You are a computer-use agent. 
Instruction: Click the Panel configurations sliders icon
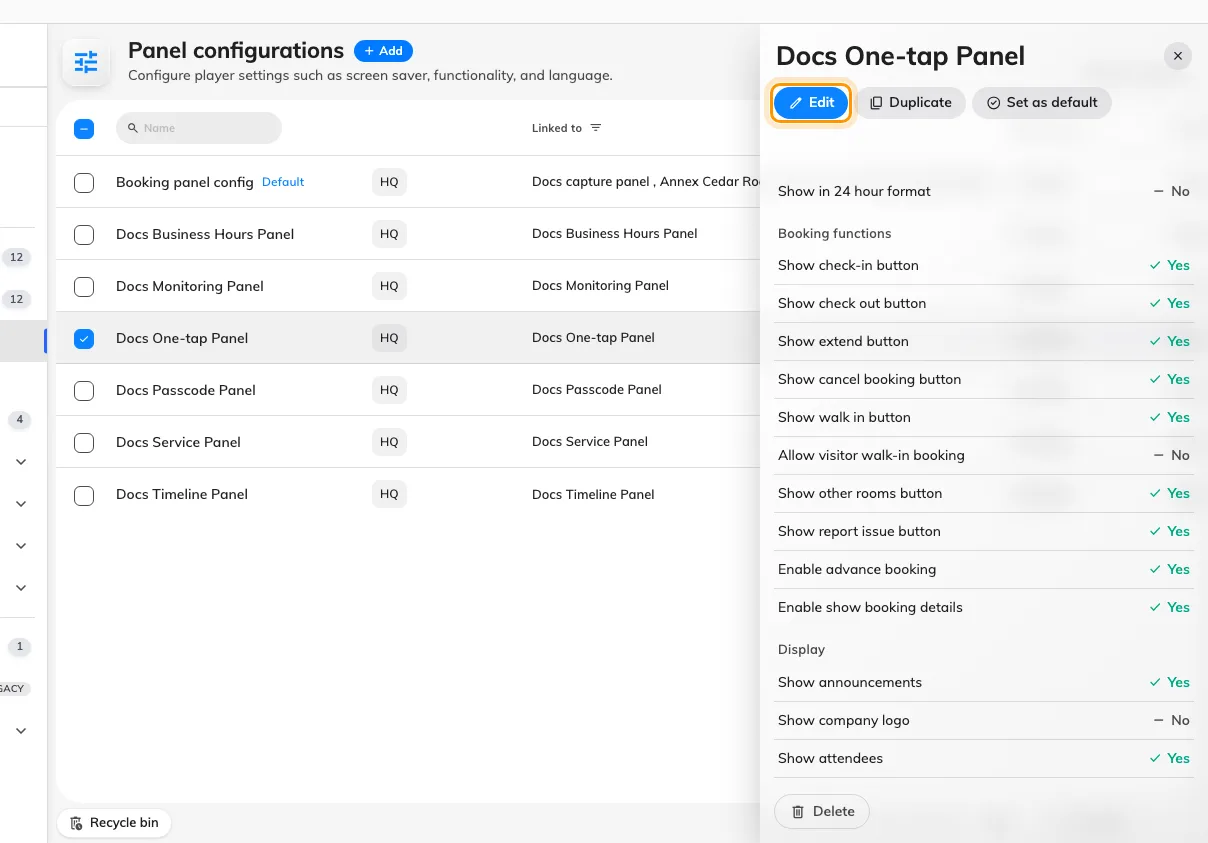tap(87, 63)
